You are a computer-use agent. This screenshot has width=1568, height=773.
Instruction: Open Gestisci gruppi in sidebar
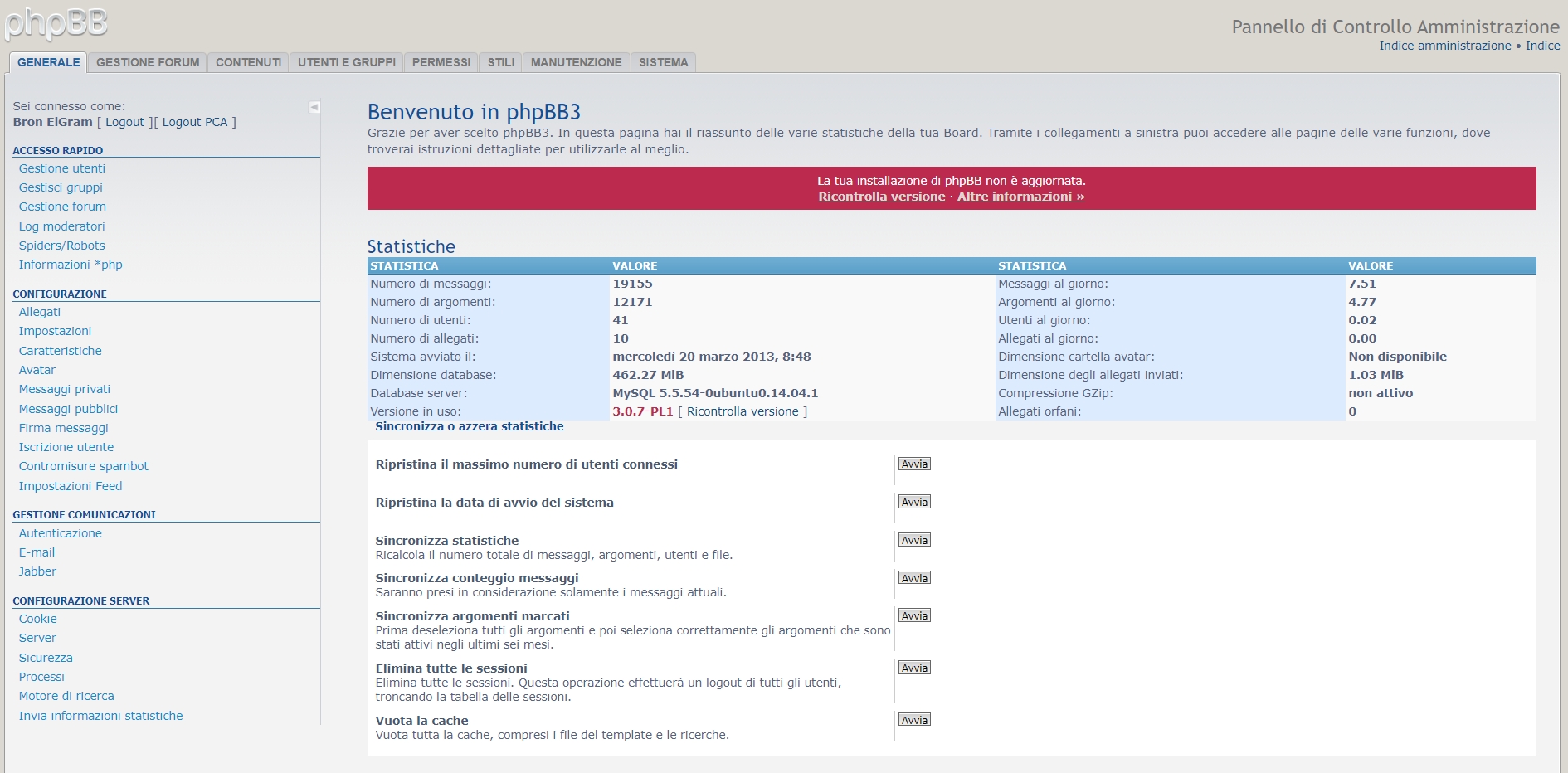pos(61,187)
